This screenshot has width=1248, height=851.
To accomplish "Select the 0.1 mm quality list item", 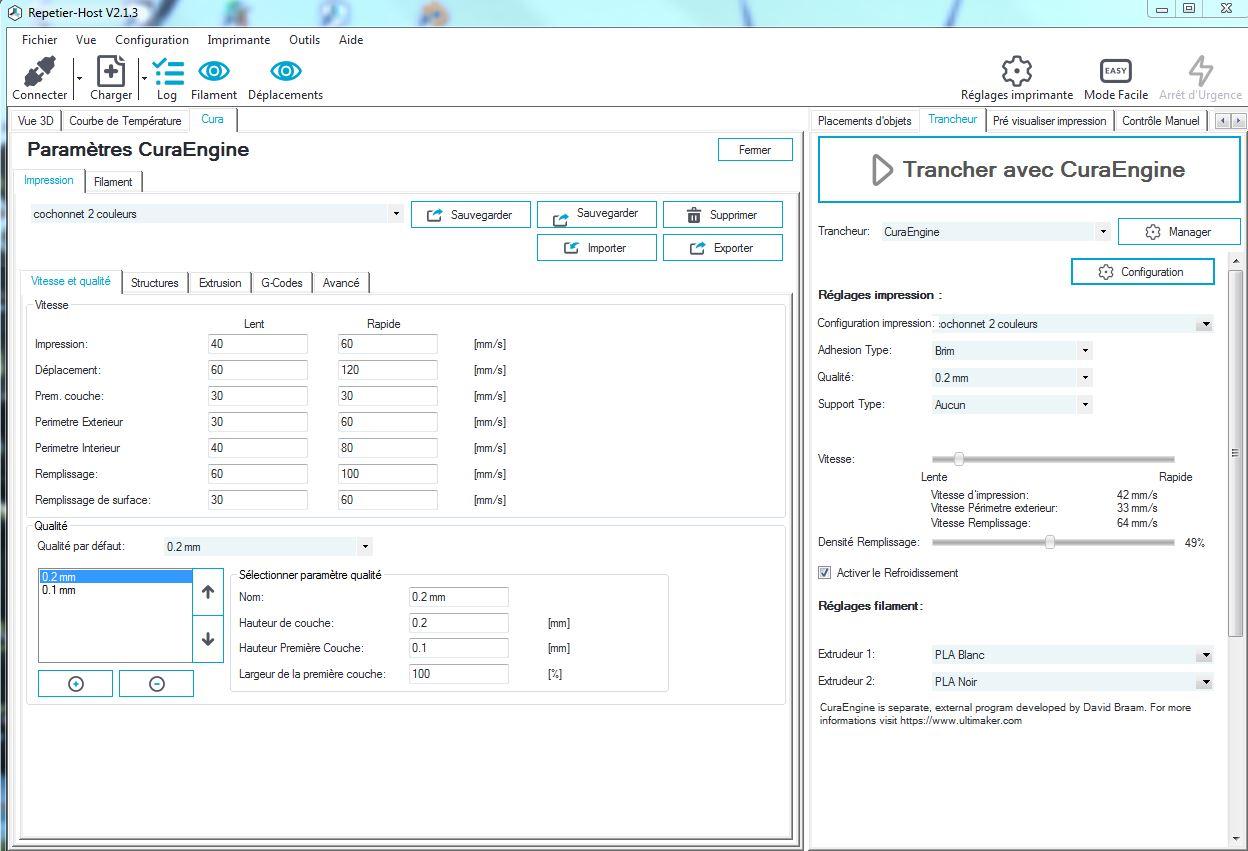I will point(115,591).
